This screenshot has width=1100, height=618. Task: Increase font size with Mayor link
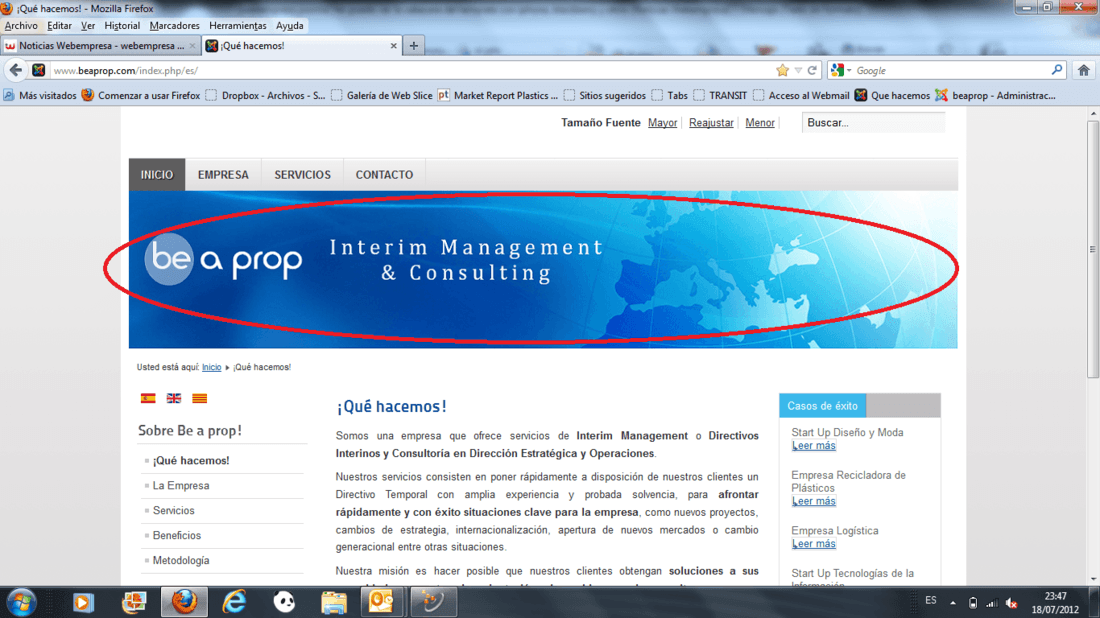pos(662,123)
